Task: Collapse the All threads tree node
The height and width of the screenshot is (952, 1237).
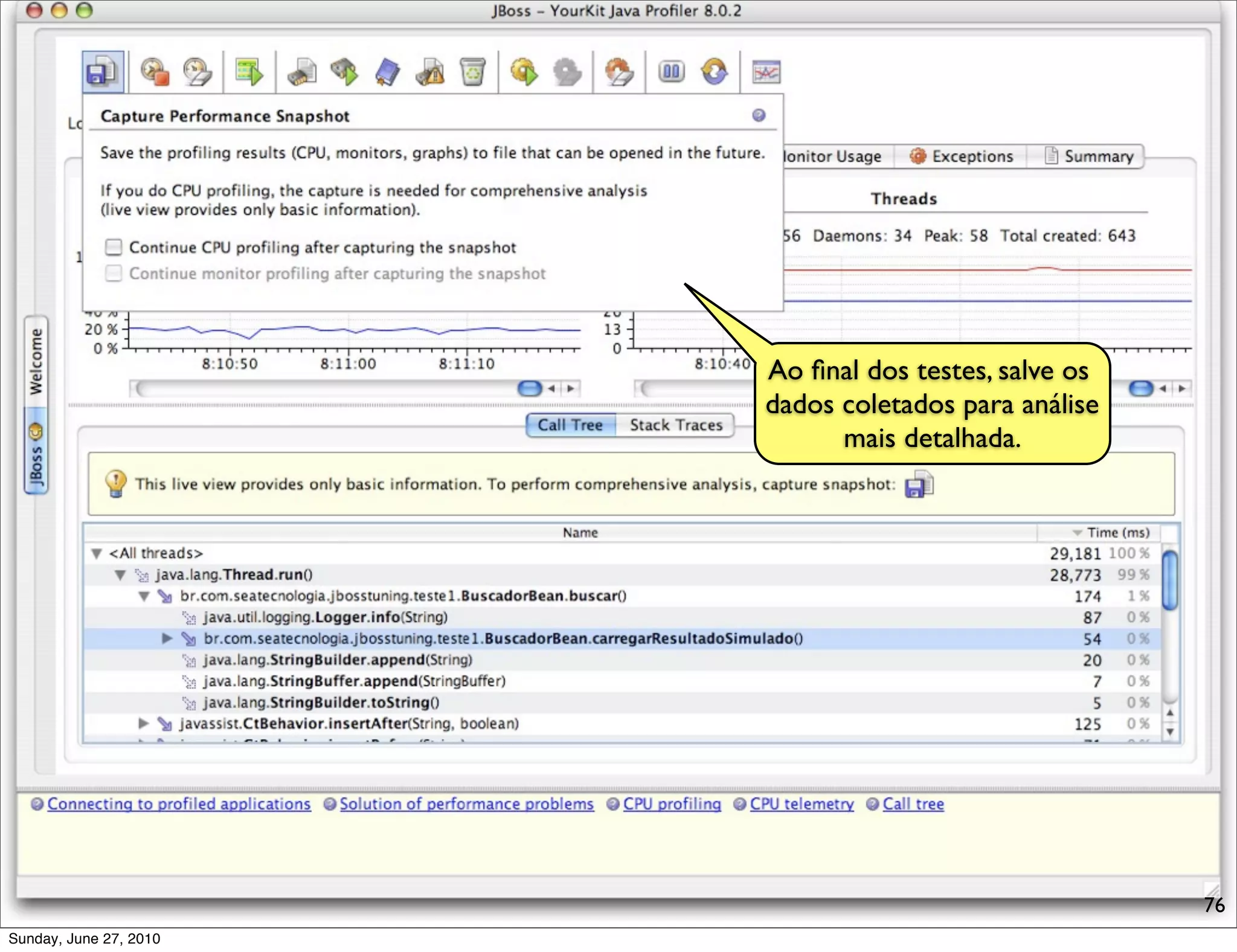Action: click(97, 553)
